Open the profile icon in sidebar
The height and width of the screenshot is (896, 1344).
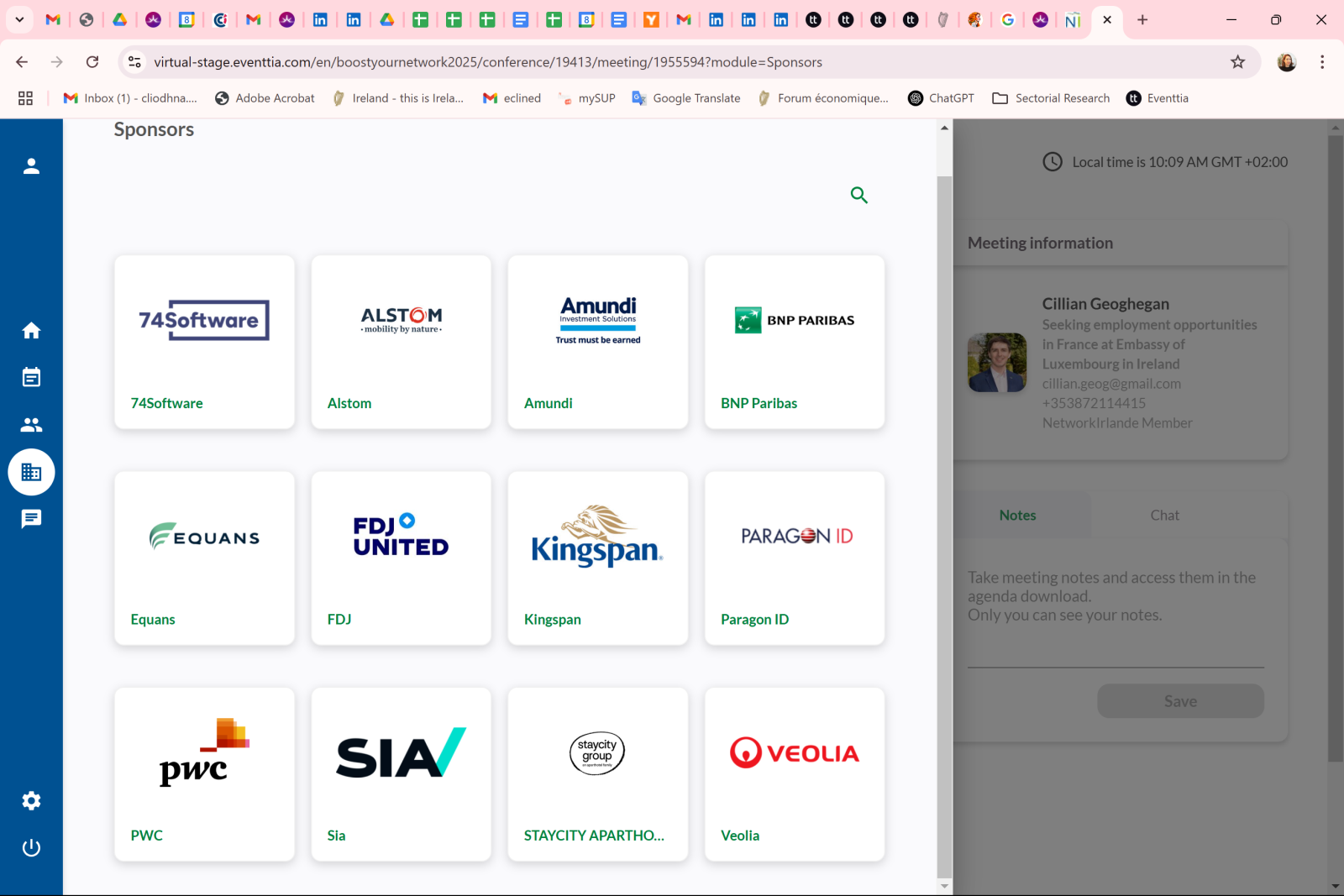click(x=31, y=166)
